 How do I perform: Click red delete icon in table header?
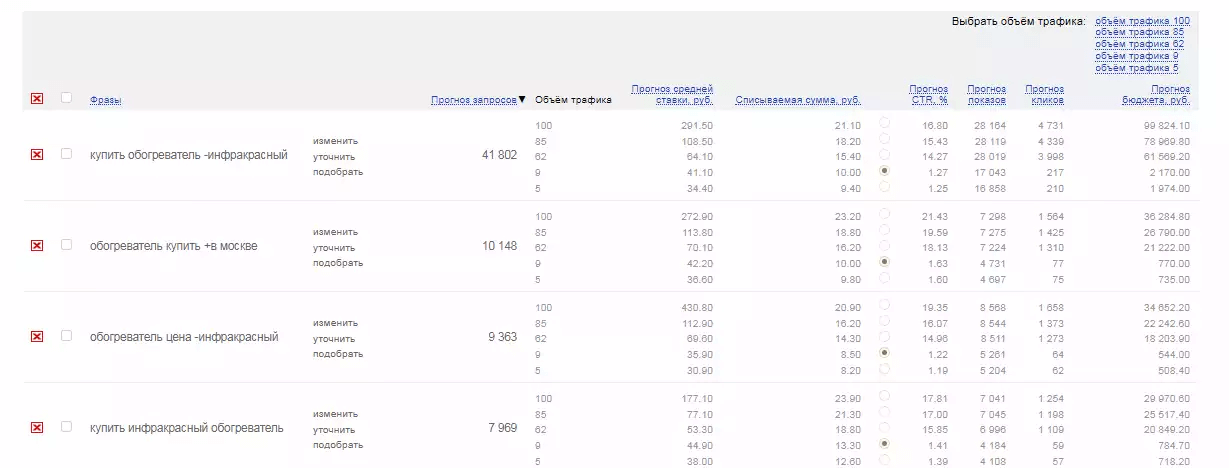(x=37, y=98)
